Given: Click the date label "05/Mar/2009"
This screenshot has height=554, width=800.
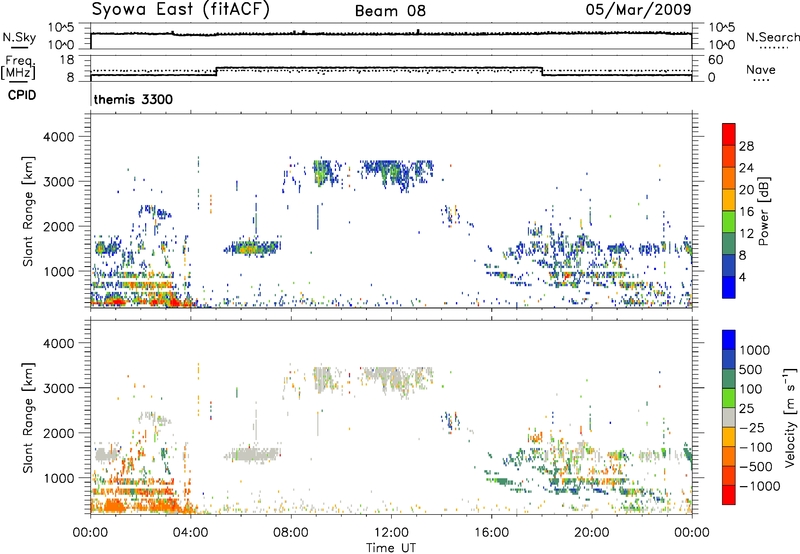Looking at the screenshot, I should [x=638, y=9].
